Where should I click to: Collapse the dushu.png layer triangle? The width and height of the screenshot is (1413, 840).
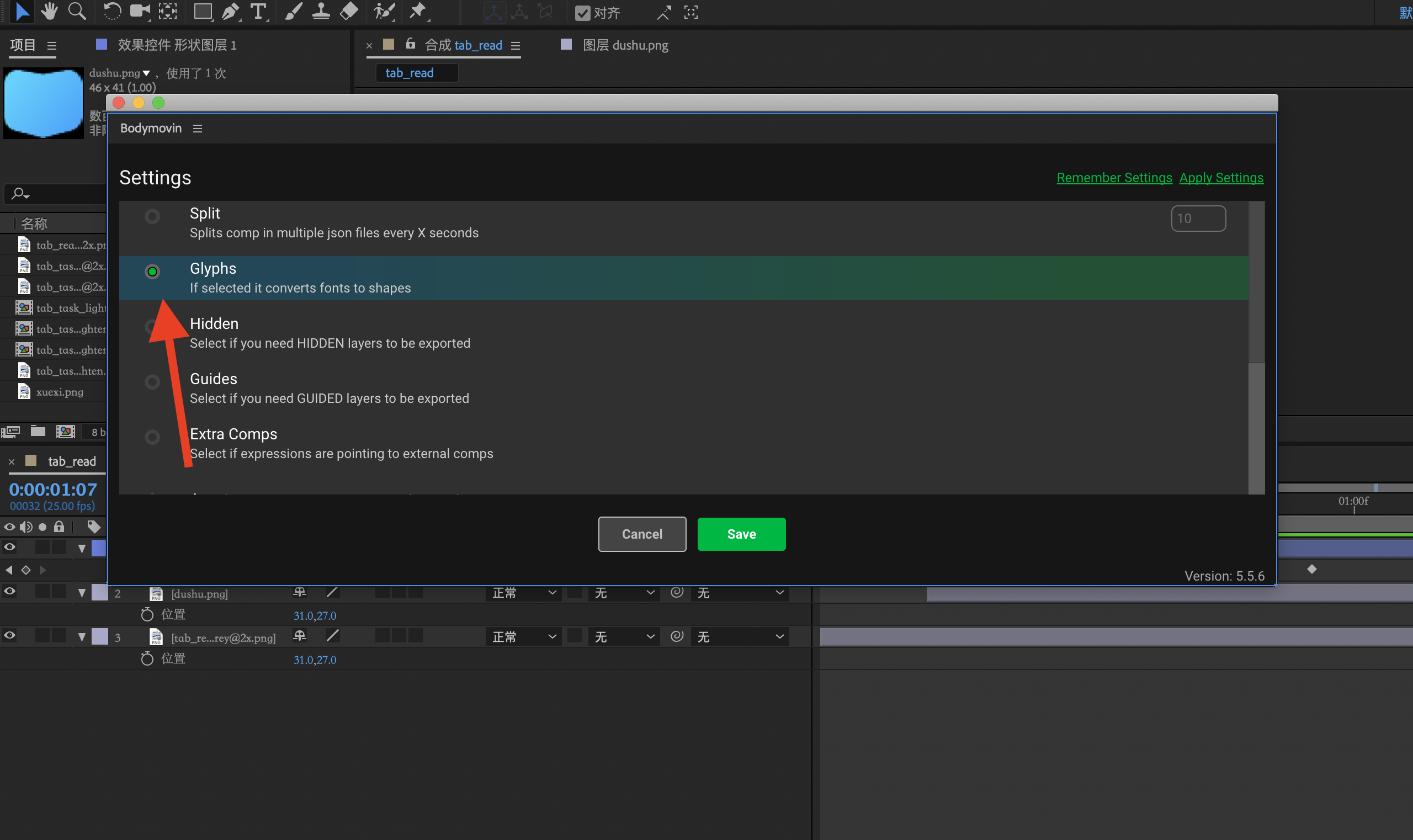coord(82,593)
